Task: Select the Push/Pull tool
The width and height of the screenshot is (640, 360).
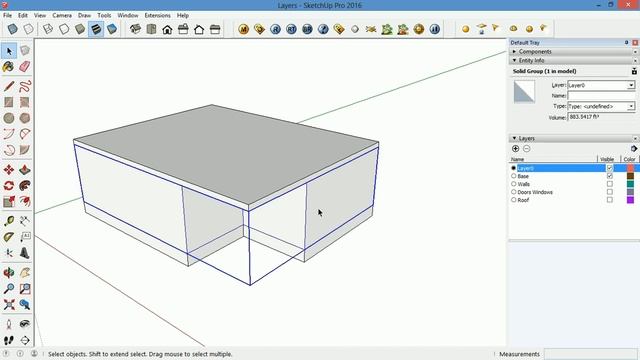Action: 24,170
